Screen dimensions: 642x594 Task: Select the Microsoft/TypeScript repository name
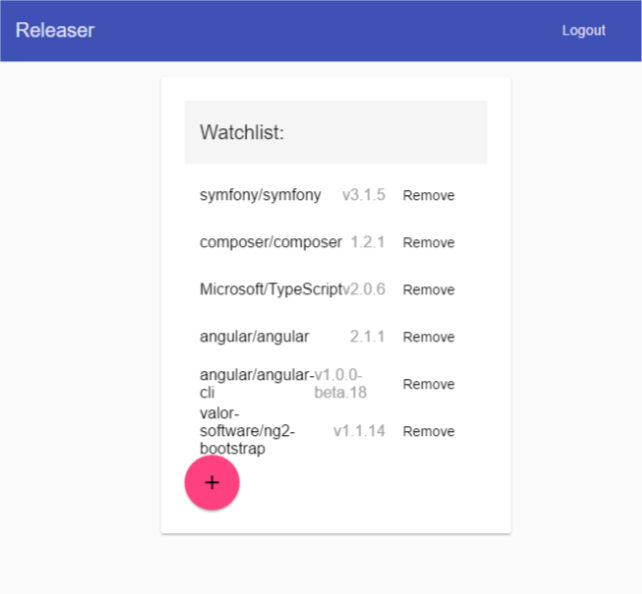click(271, 289)
